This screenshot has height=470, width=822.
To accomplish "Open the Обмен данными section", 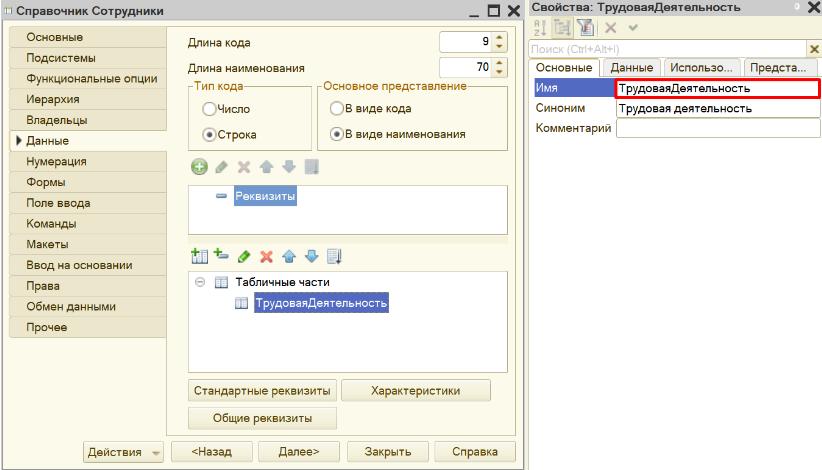I will click(88, 307).
